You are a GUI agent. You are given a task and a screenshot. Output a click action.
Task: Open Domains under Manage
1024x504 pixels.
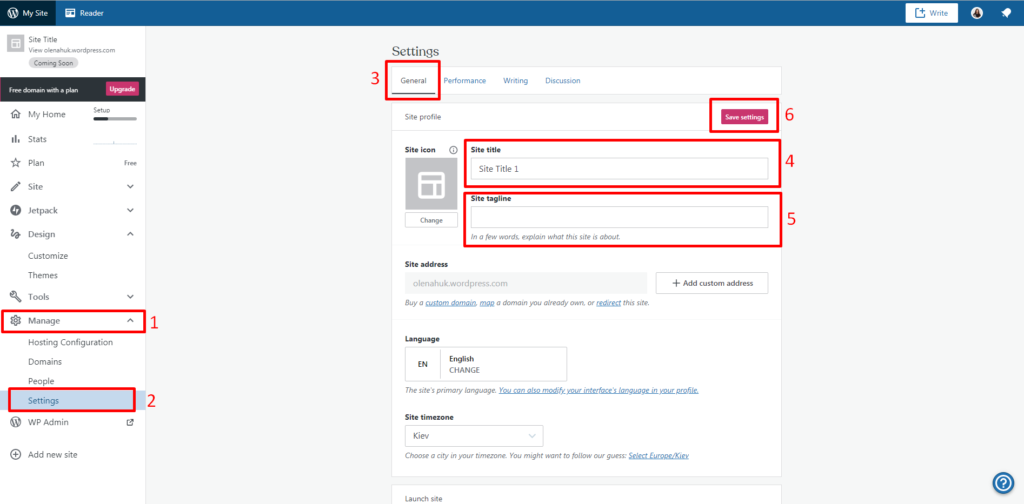[44, 361]
